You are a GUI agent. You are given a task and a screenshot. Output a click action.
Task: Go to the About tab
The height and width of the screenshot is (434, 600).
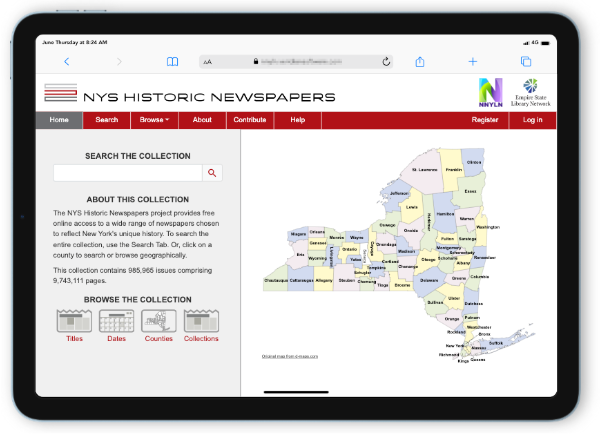(x=202, y=120)
